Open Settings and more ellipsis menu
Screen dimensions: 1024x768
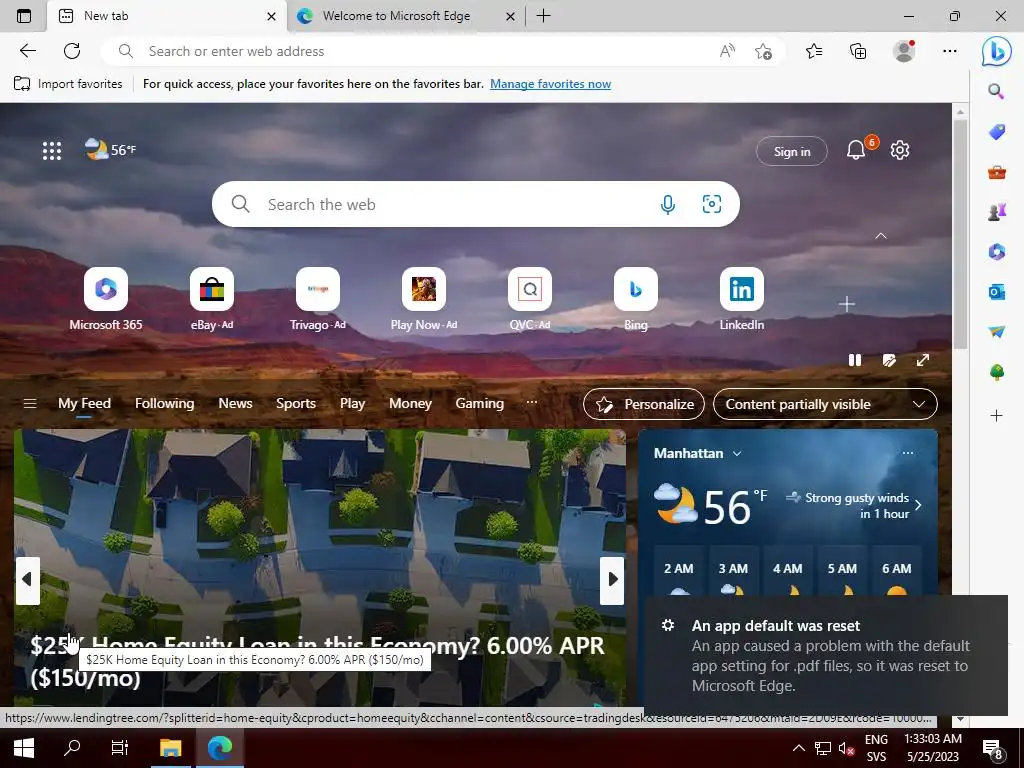tap(950, 51)
